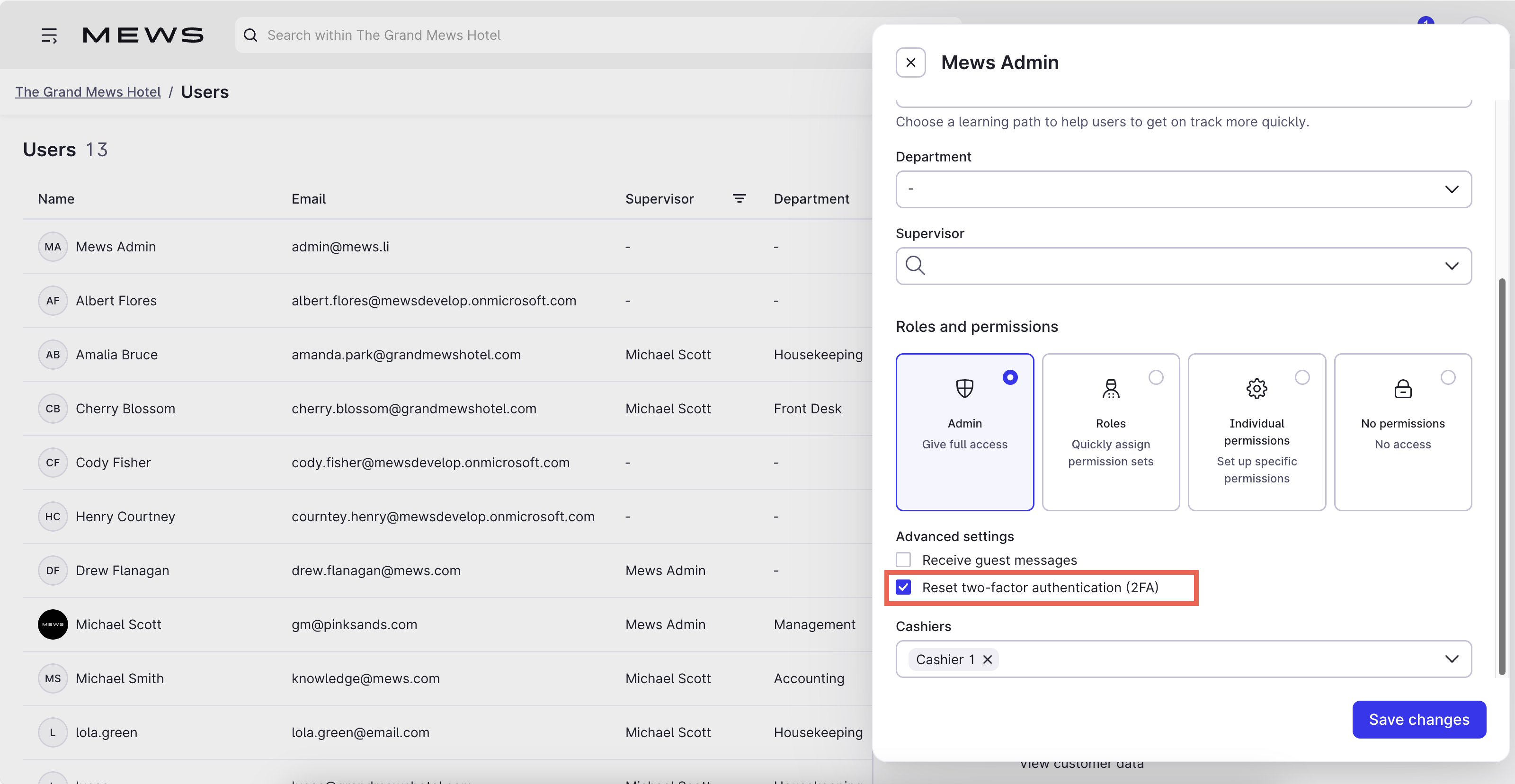Click the Supervisor column header
The width and height of the screenshot is (1515, 784).
(659, 199)
